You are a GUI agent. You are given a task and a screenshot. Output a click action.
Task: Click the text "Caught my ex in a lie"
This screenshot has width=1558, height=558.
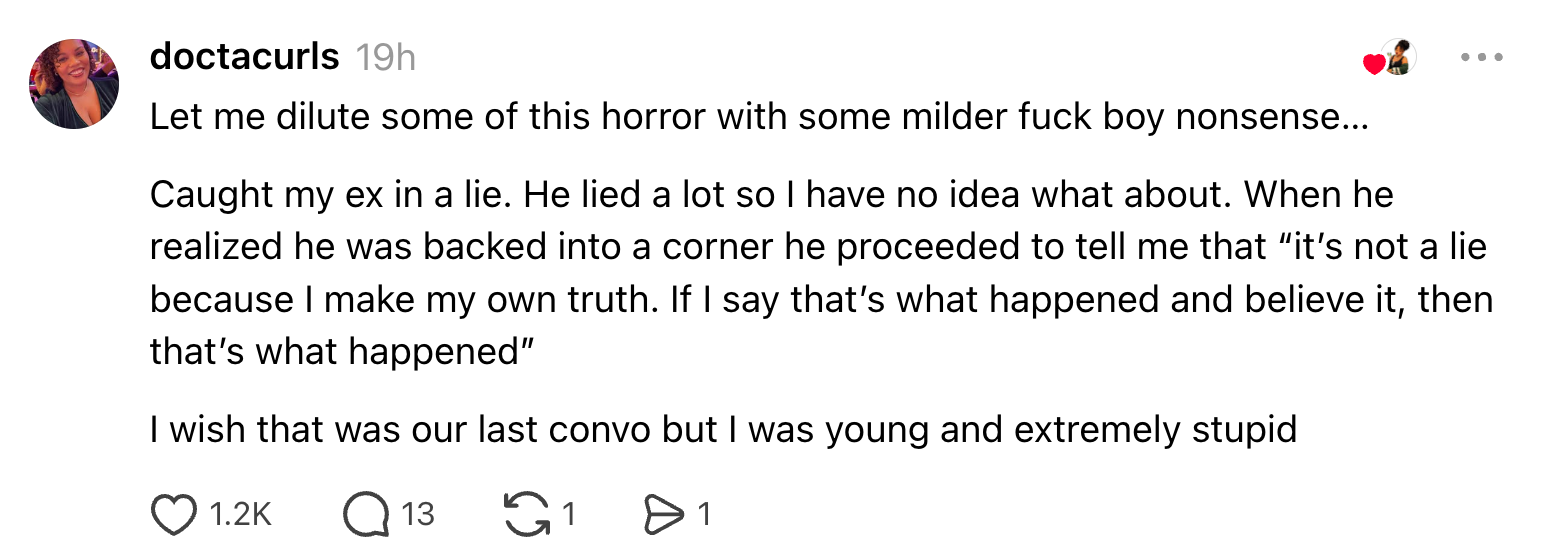[x=328, y=195]
